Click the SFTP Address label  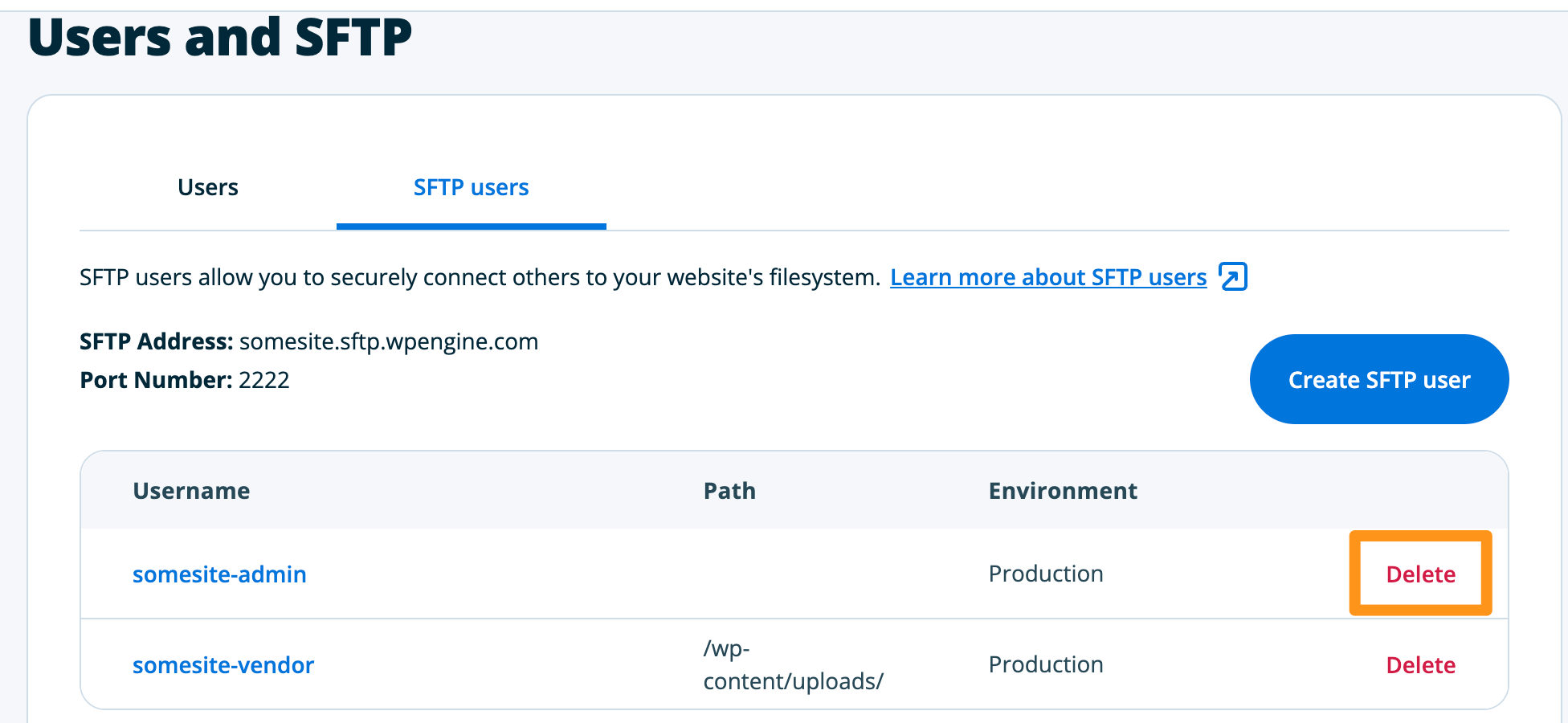click(x=156, y=341)
